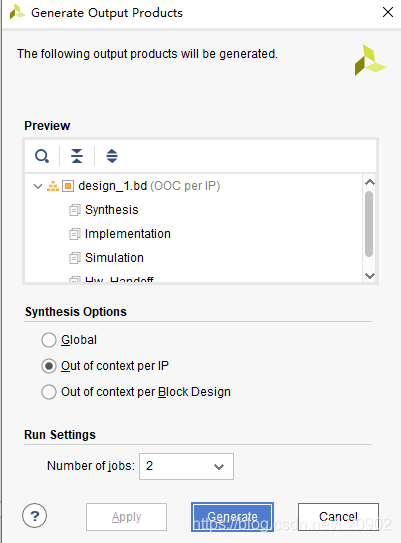
Task: Click the Collapse All icon in Preview
Action: pyautogui.click(x=77, y=156)
